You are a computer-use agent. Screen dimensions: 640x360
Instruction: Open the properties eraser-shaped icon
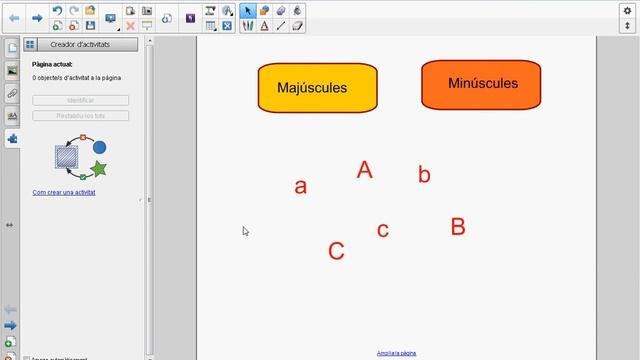pos(297,26)
